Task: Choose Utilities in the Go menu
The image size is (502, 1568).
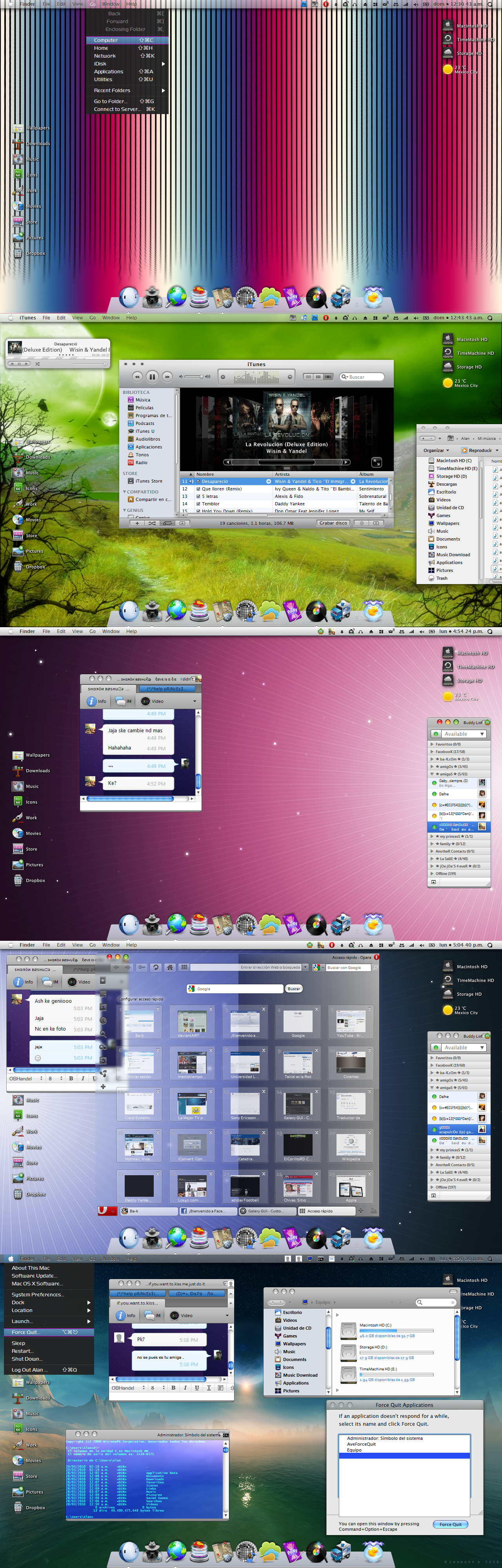Action: 127,80
